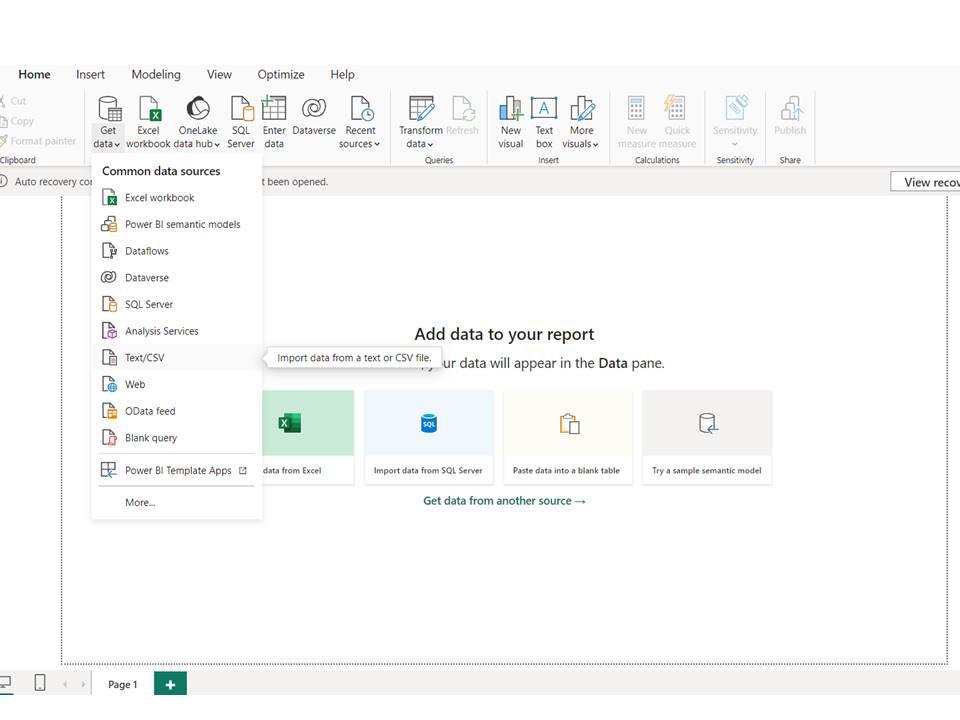This screenshot has width=960, height=720.
Task: Choose Dataverse in the dropdown list
Action: pyautogui.click(x=176, y=277)
